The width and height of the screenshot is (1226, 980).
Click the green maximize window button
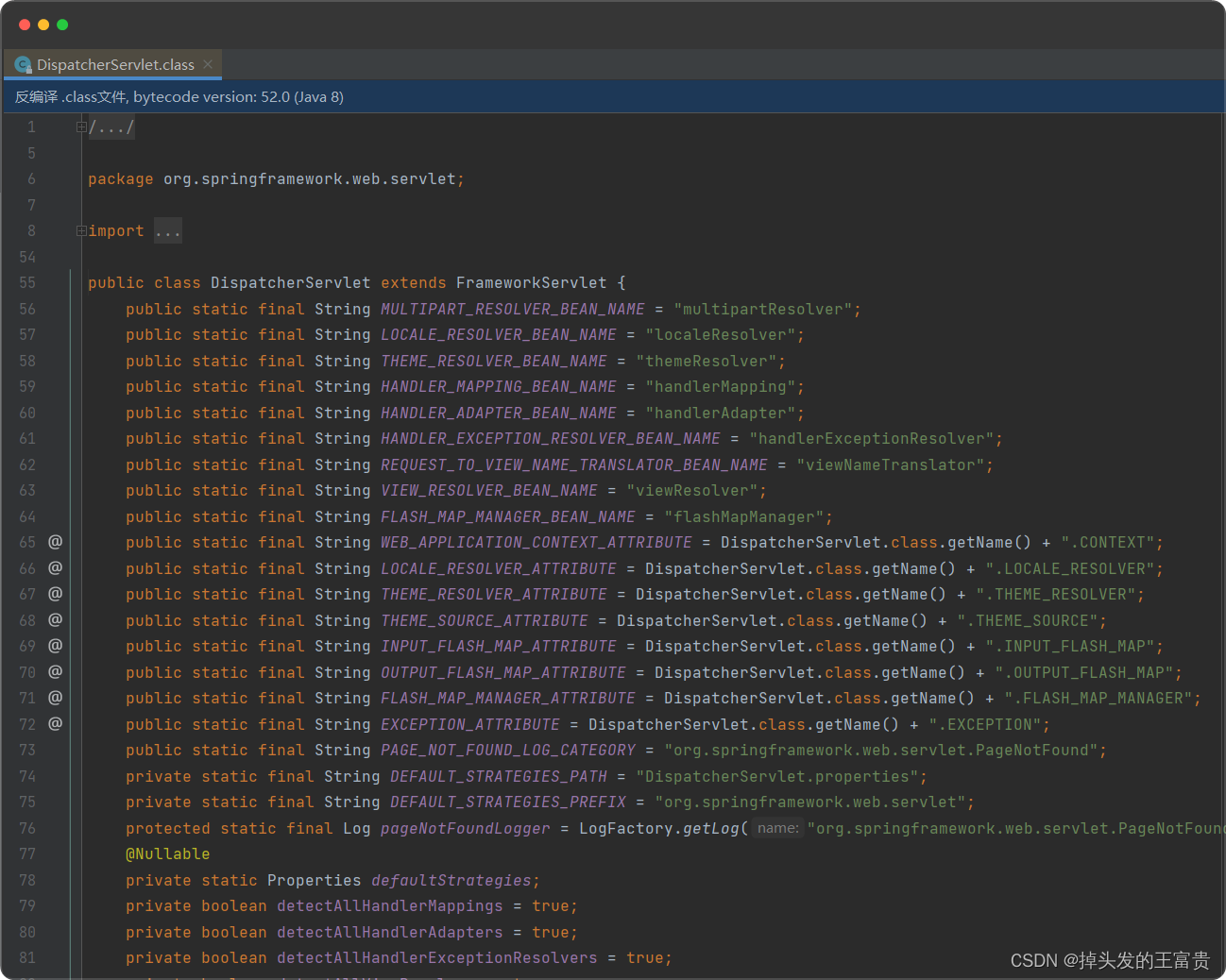62,25
